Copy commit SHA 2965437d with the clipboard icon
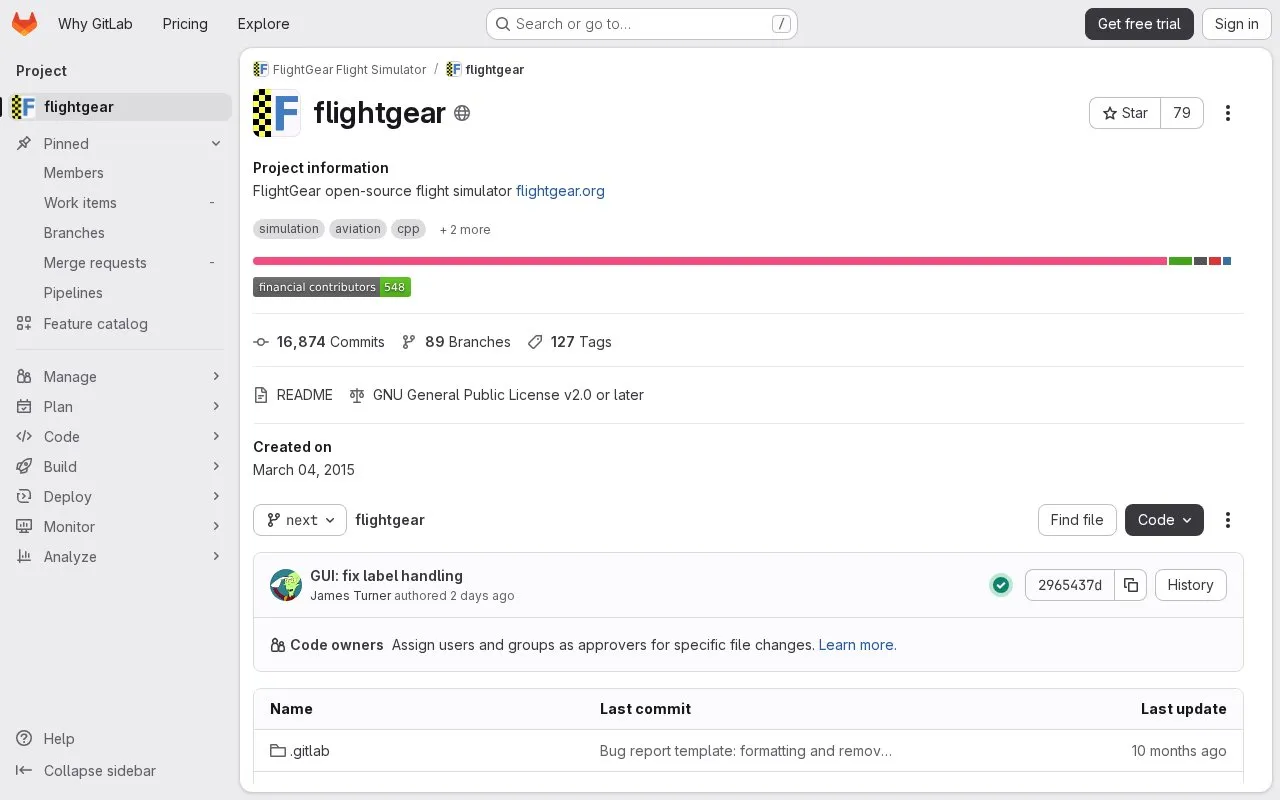 (x=1131, y=585)
